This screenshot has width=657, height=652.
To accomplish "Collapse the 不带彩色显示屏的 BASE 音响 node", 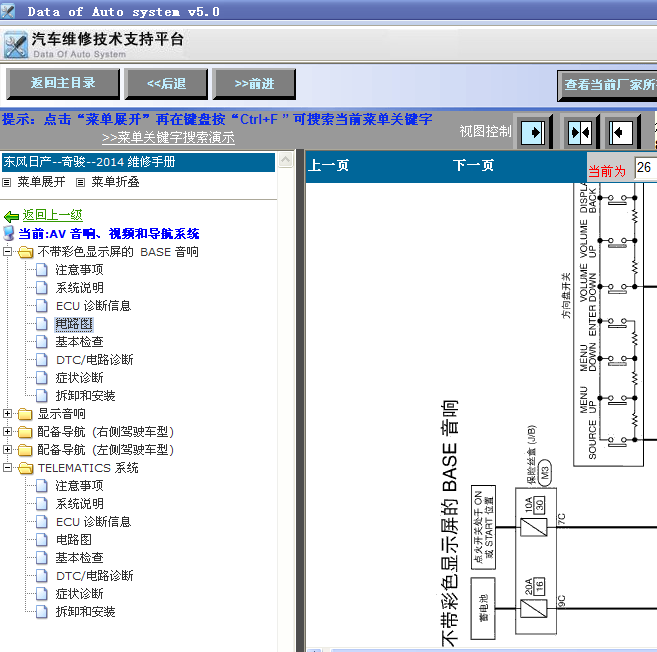I will [7, 251].
